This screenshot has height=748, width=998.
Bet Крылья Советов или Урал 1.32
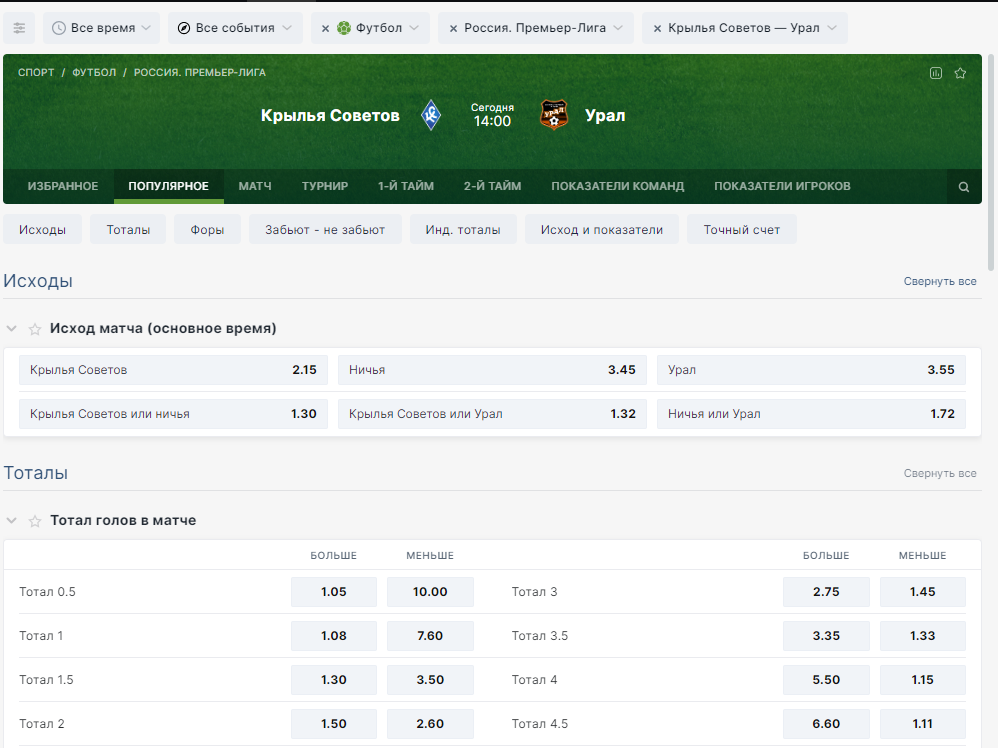[492, 414]
